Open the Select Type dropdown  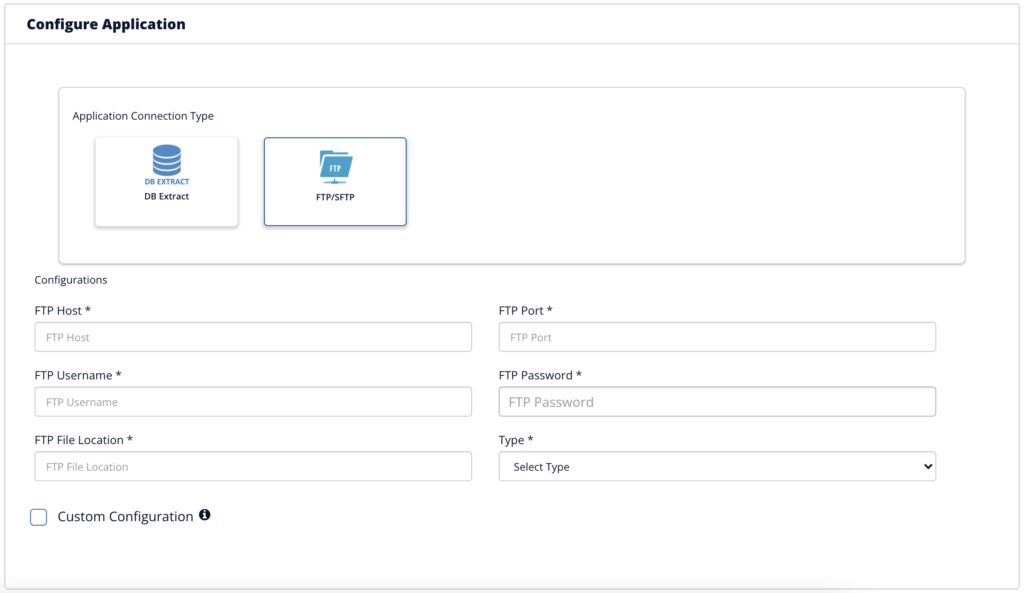coord(717,466)
